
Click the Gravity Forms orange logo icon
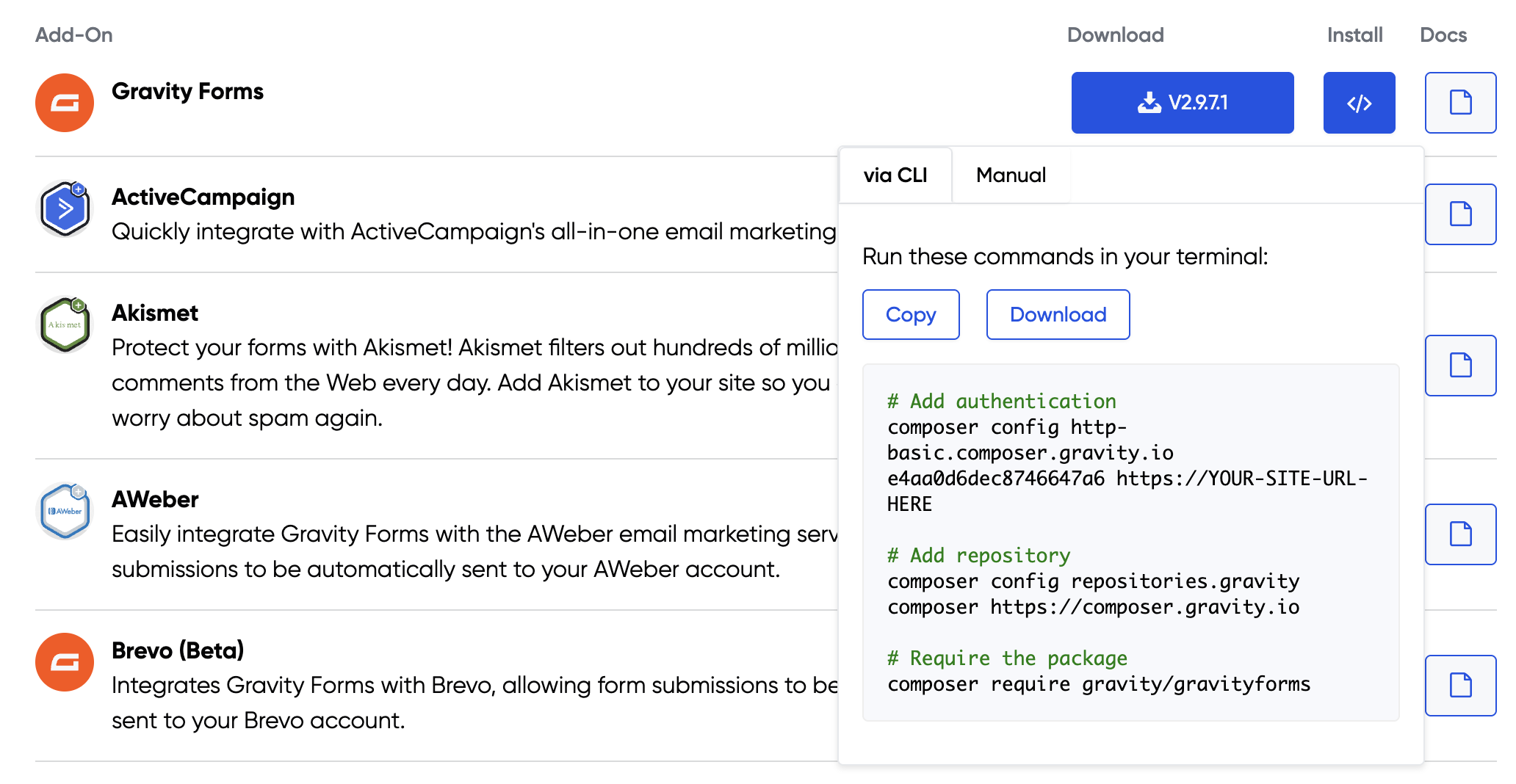[x=65, y=103]
